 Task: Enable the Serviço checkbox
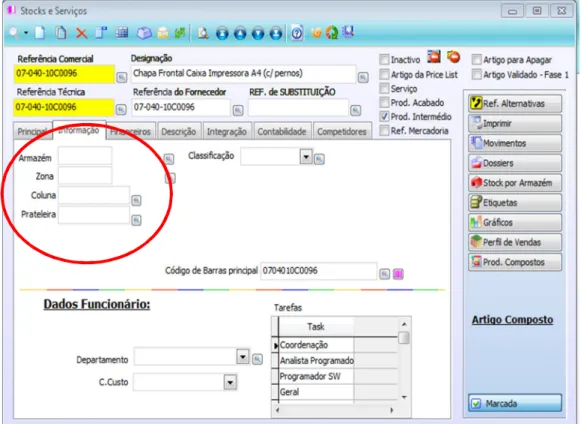[x=385, y=89]
